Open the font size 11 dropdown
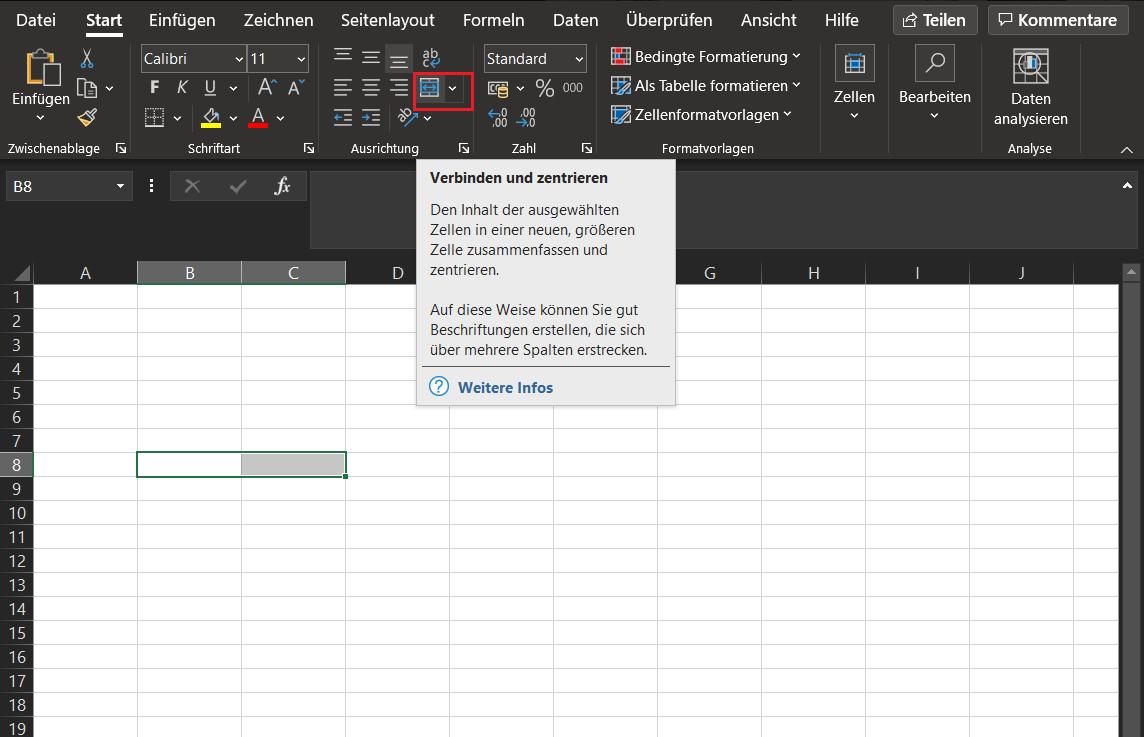1144x737 pixels. 301,59
